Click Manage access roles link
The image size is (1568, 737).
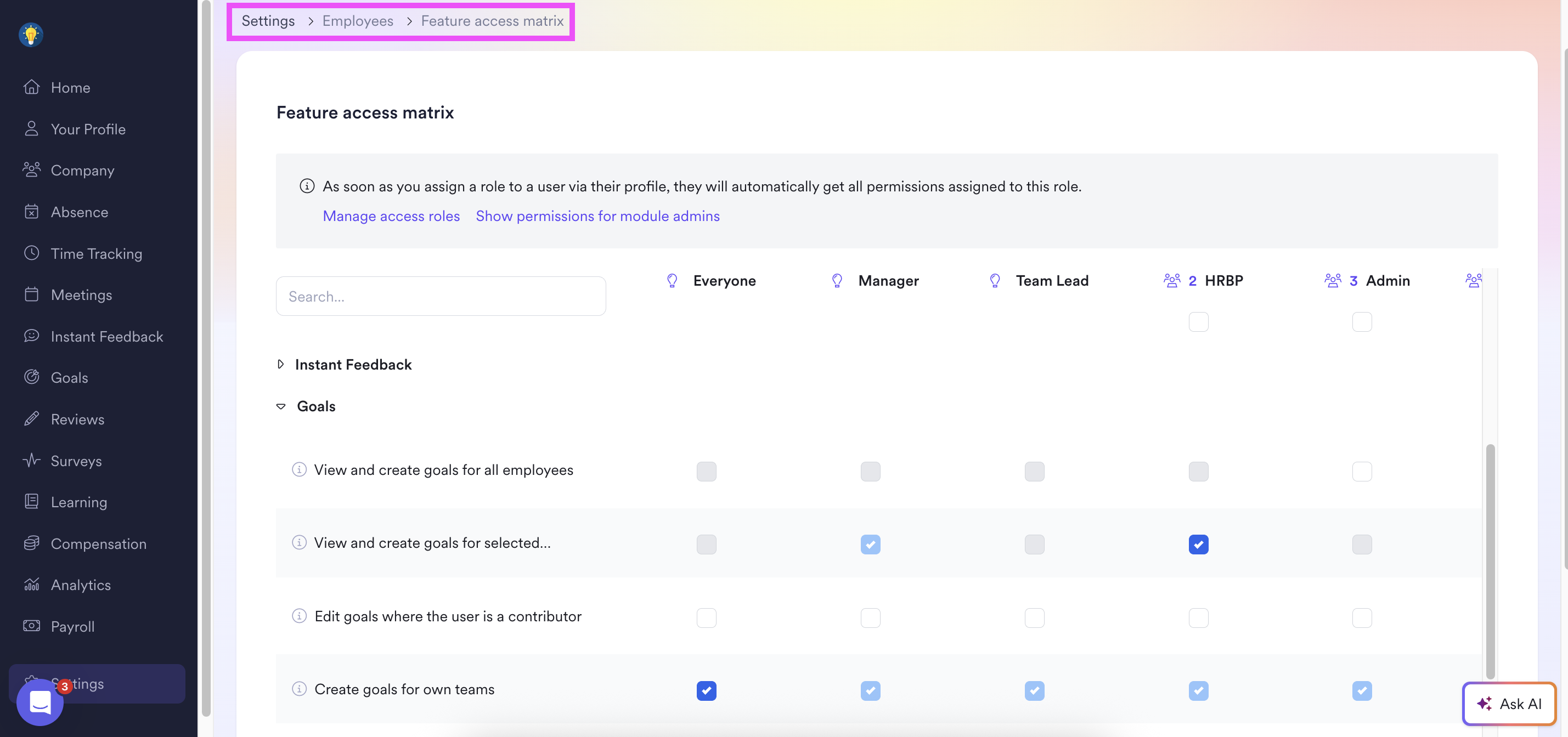[391, 216]
